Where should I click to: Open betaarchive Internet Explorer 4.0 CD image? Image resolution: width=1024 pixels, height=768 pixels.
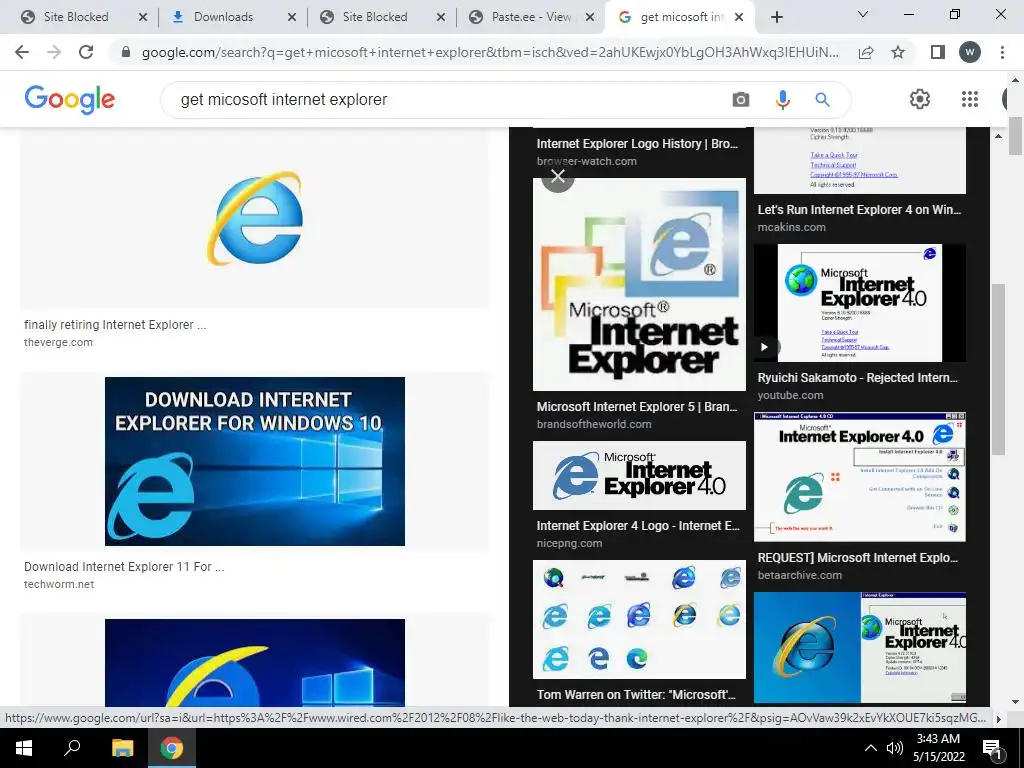[x=860, y=477]
